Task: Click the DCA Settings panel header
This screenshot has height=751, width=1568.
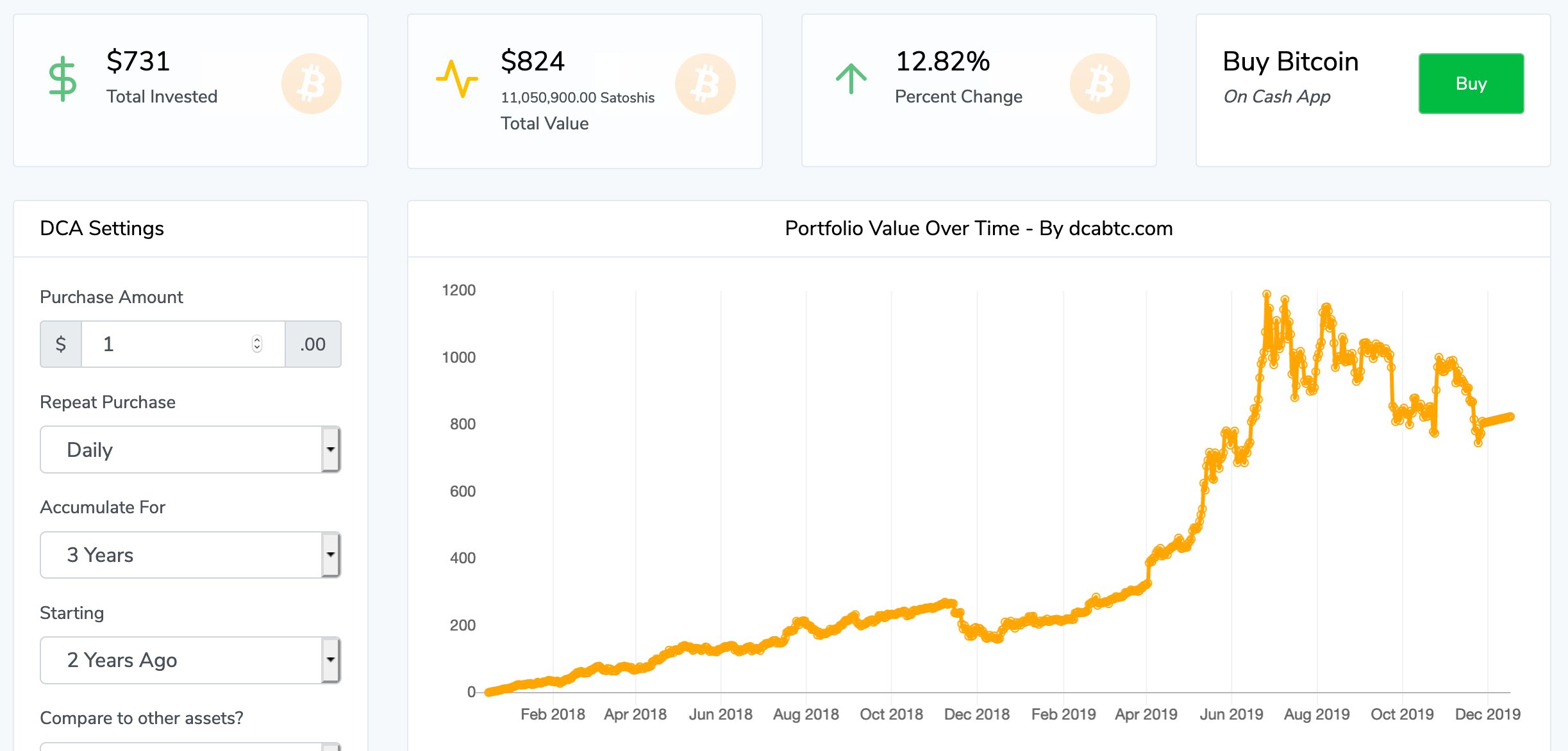Action: pyautogui.click(x=102, y=228)
